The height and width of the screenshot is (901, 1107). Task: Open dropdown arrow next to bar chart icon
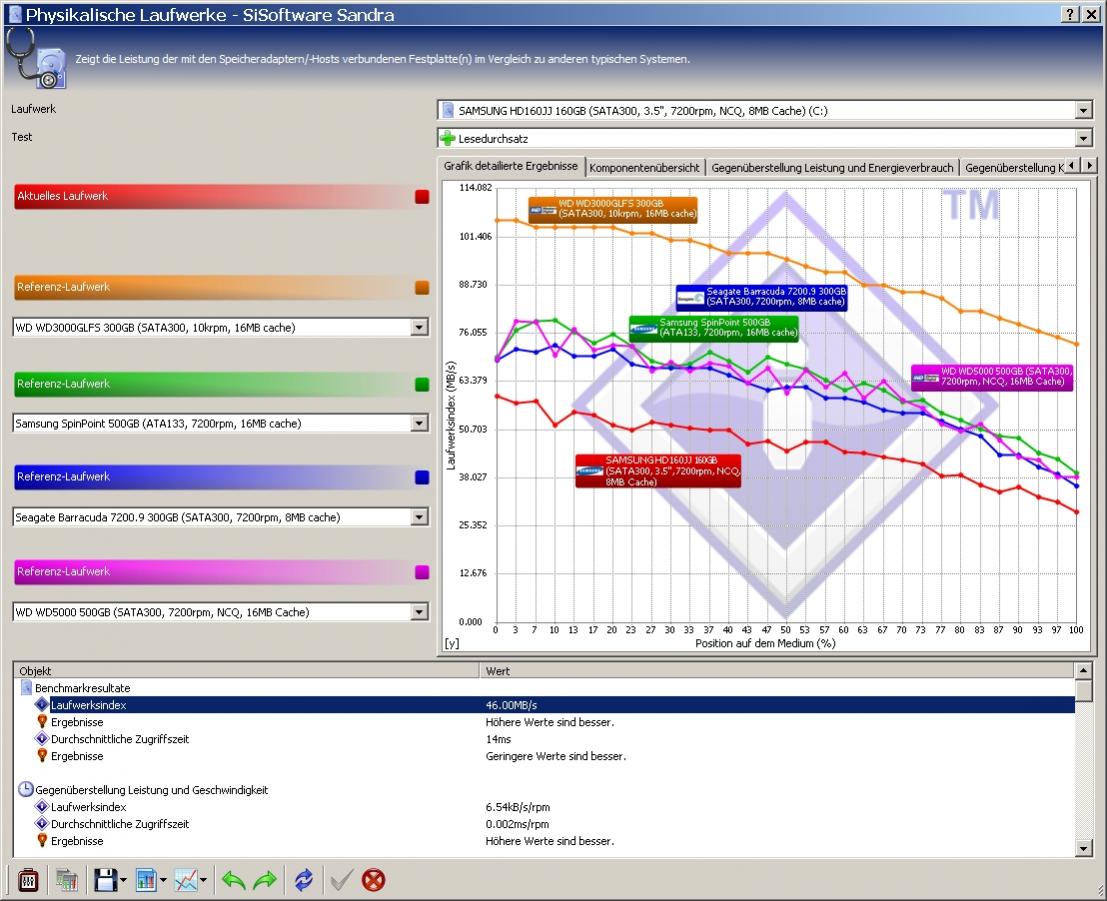[x=163, y=881]
